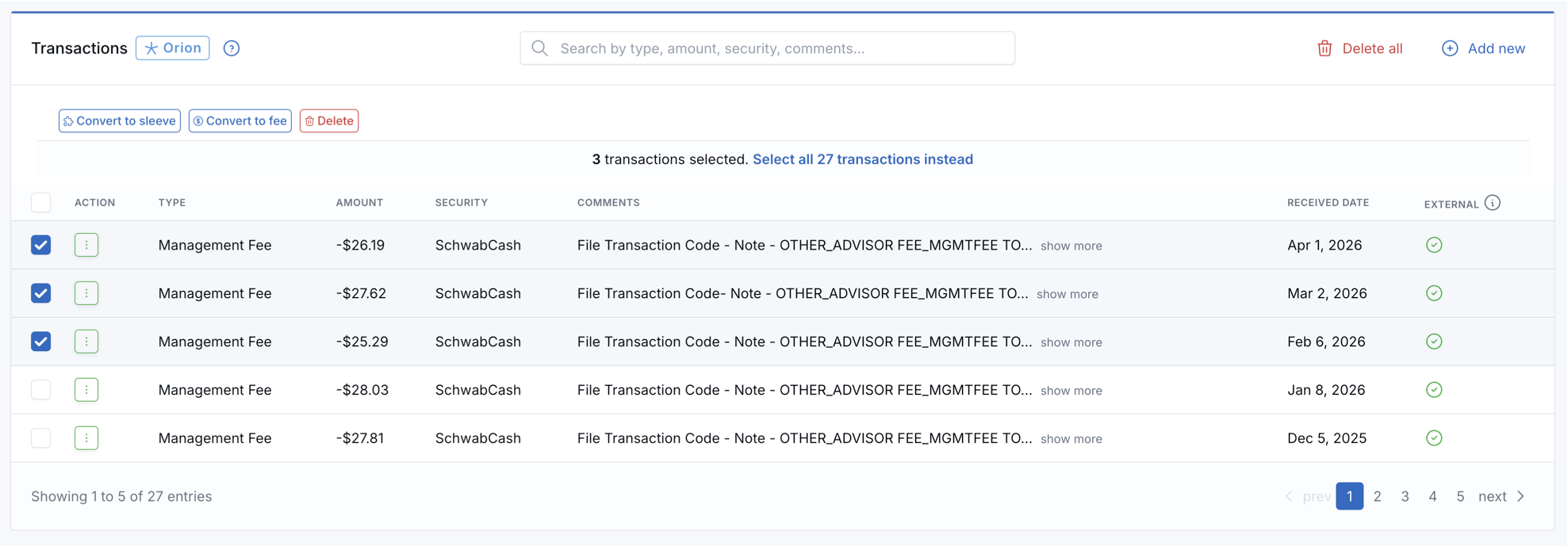Select all 27 transactions instead
This screenshot has width=1568, height=546.
[x=863, y=159]
